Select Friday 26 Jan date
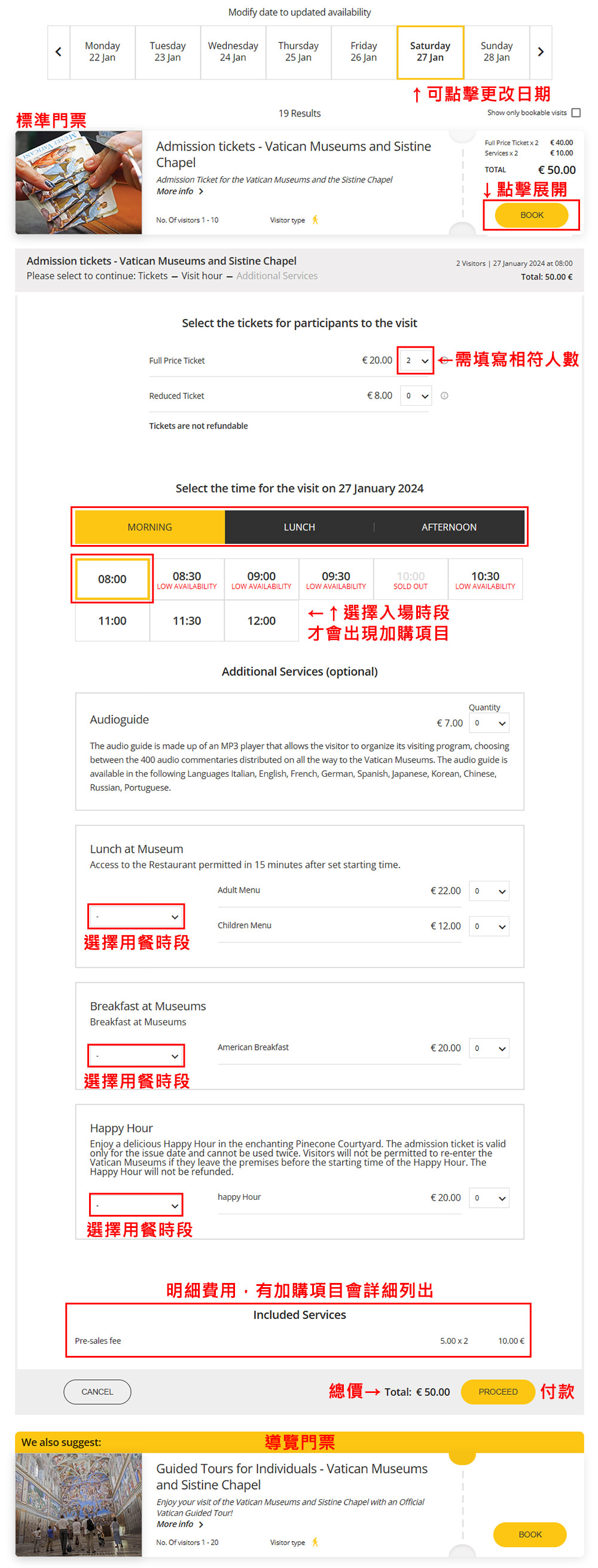598x1568 pixels. pos(364,53)
